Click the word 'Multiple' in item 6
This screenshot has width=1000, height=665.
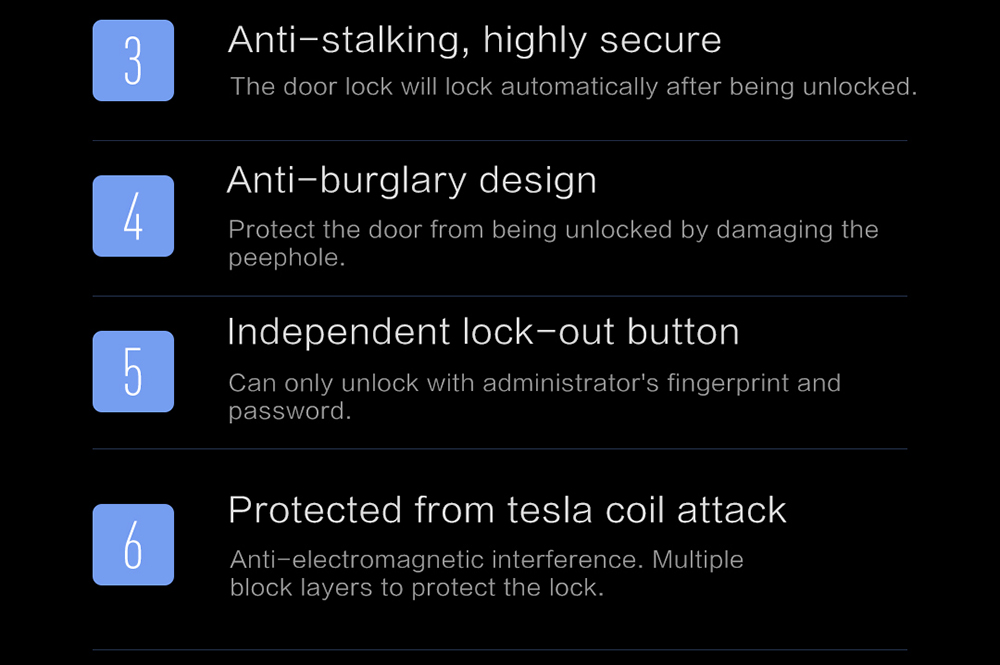(x=698, y=560)
